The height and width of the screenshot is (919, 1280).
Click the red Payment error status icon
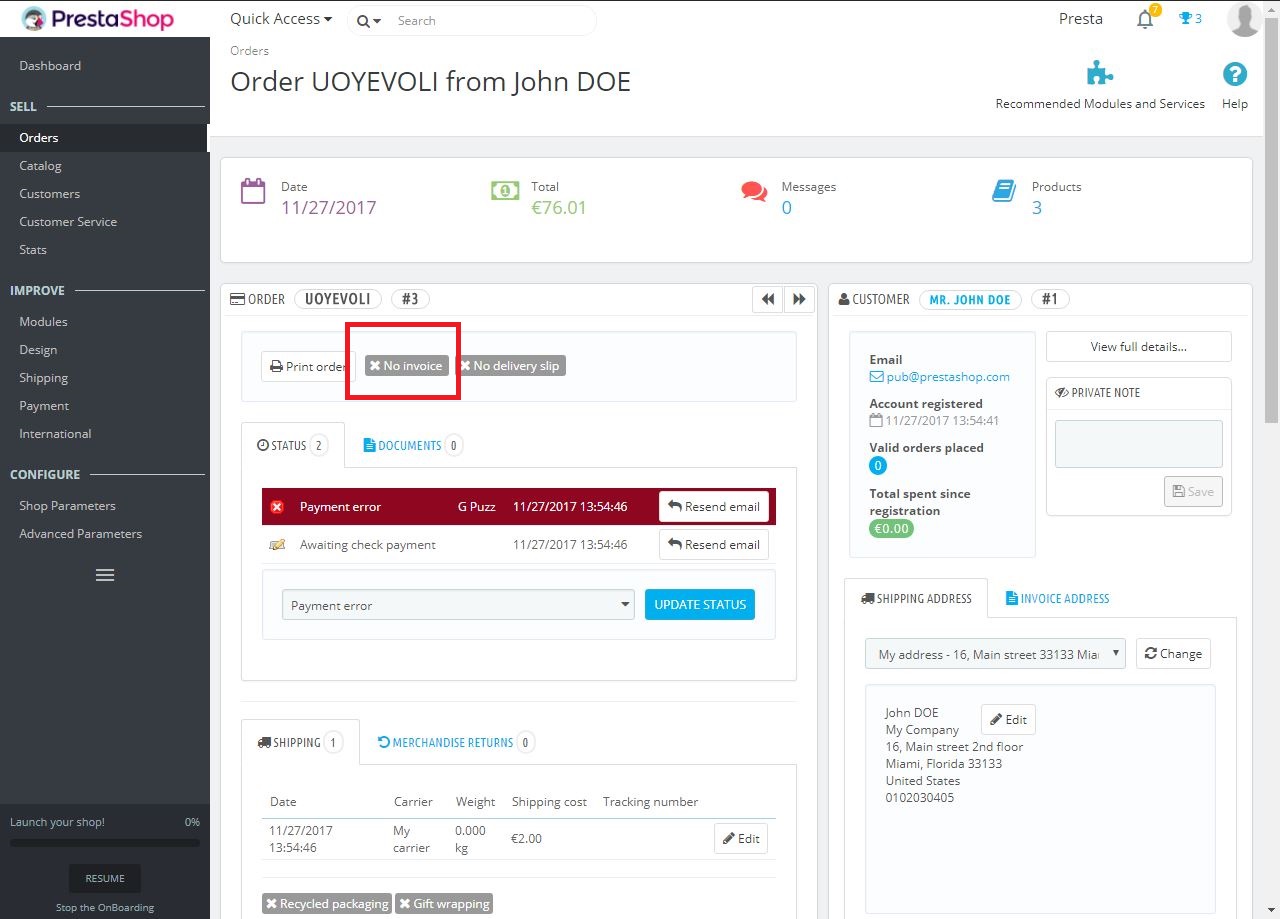point(277,507)
